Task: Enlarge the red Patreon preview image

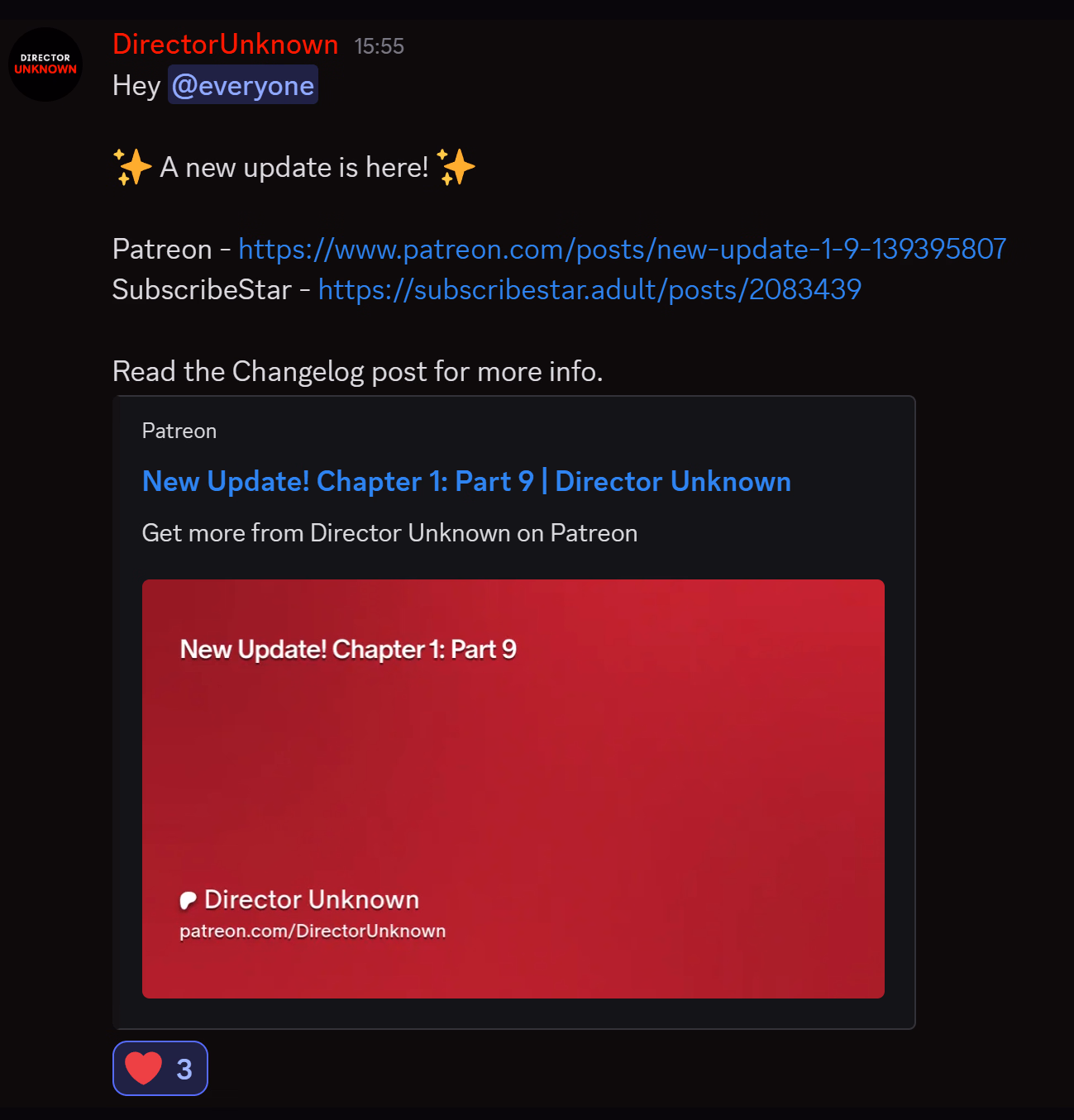Action: (x=513, y=789)
